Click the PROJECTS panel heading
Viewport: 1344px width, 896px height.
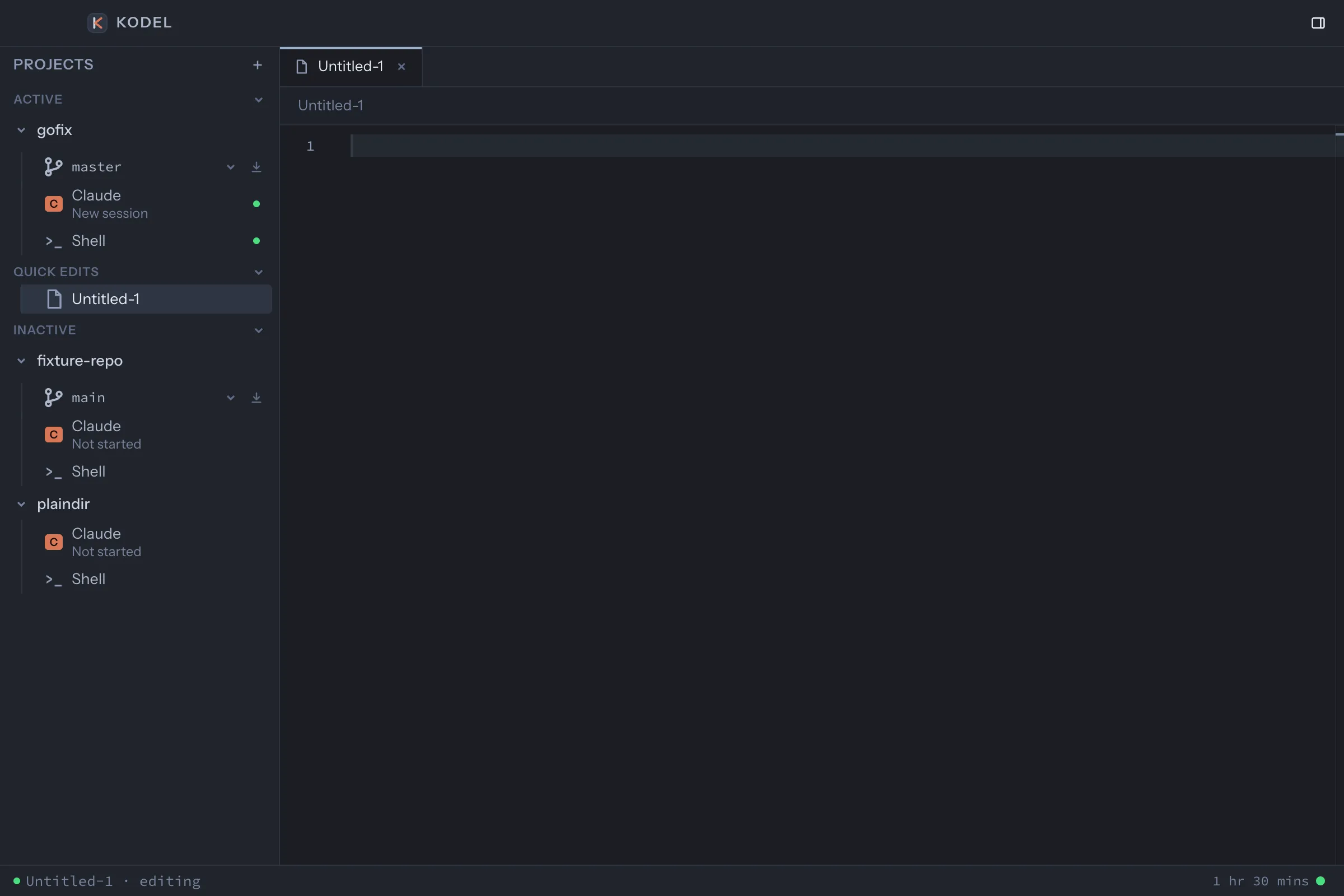(x=53, y=64)
